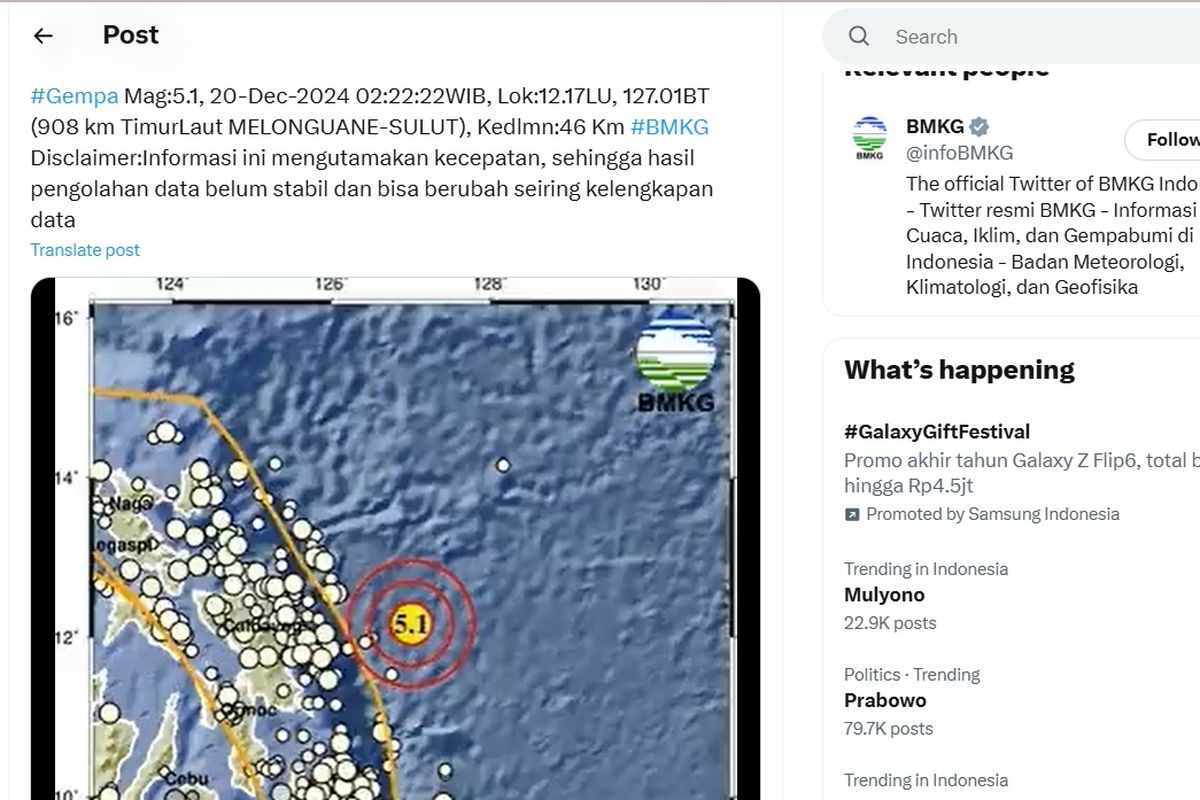Open the #GalaxyGiftFestival trending topic
Screen dimensions: 1200x800
click(x=938, y=431)
